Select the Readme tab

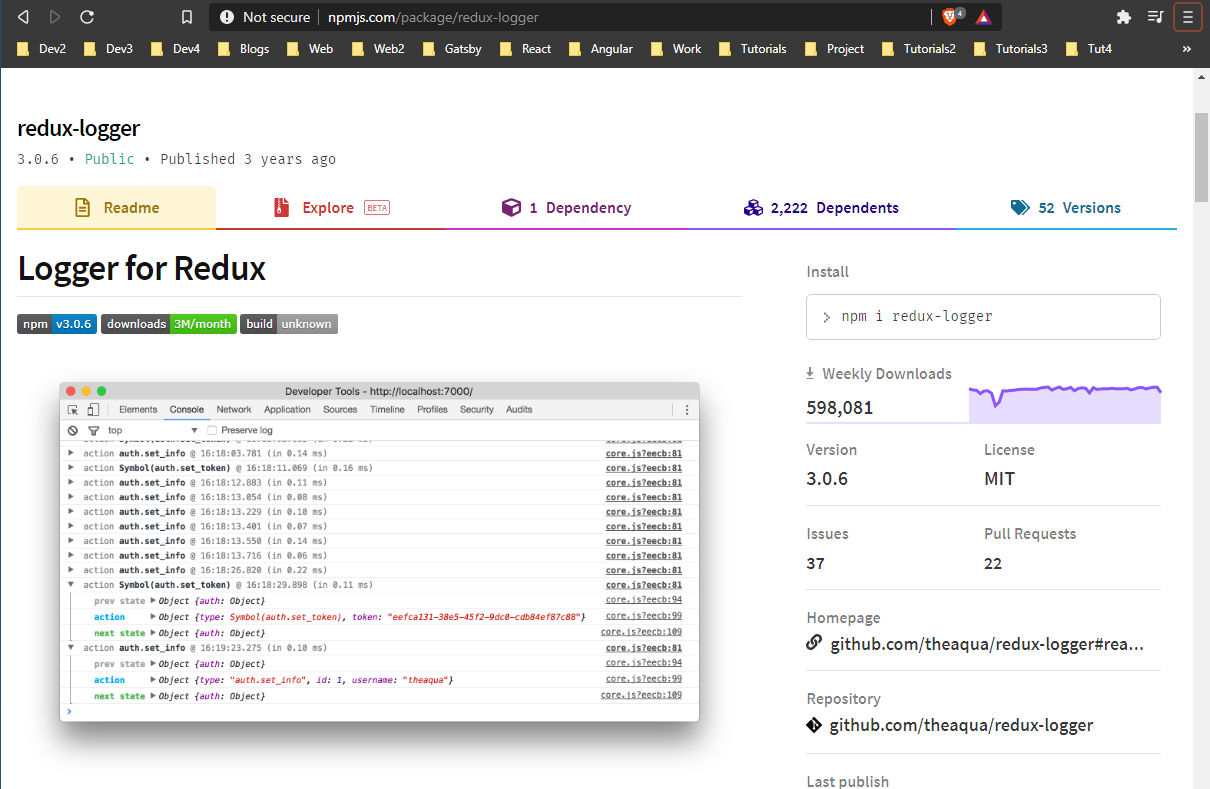[x=116, y=208]
